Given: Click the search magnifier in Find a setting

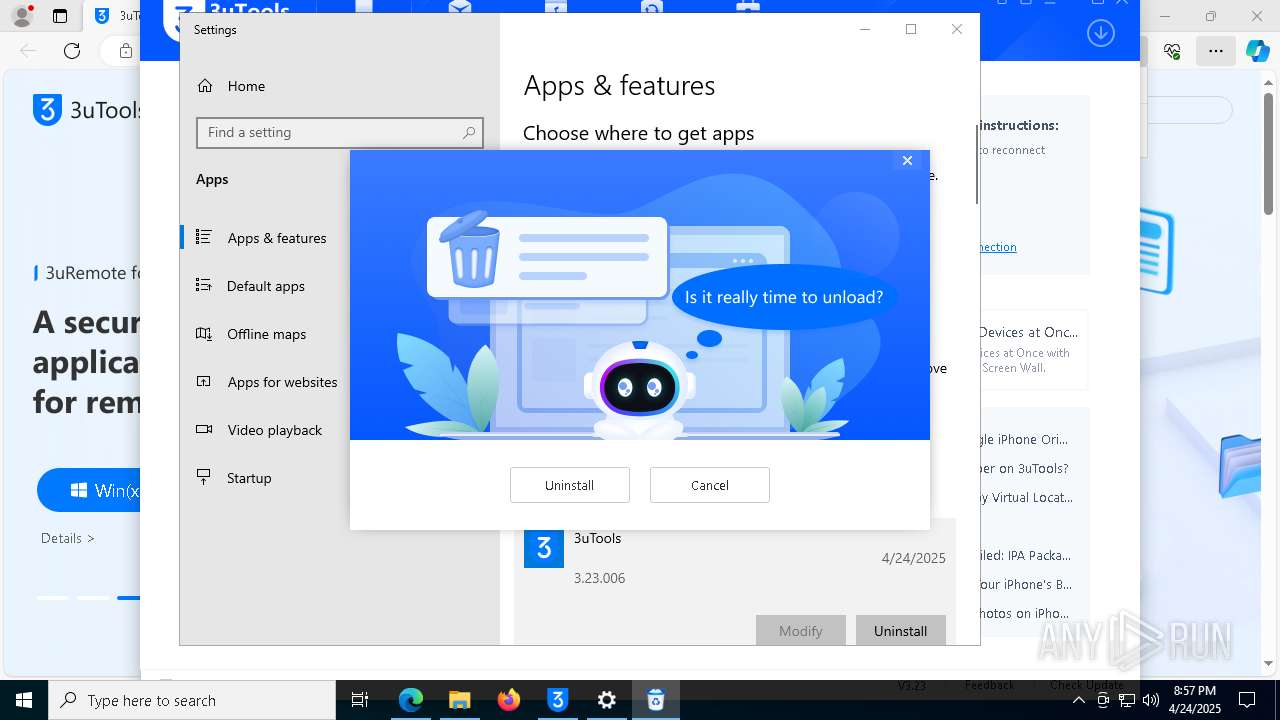Looking at the screenshot, I should [469, 132].
